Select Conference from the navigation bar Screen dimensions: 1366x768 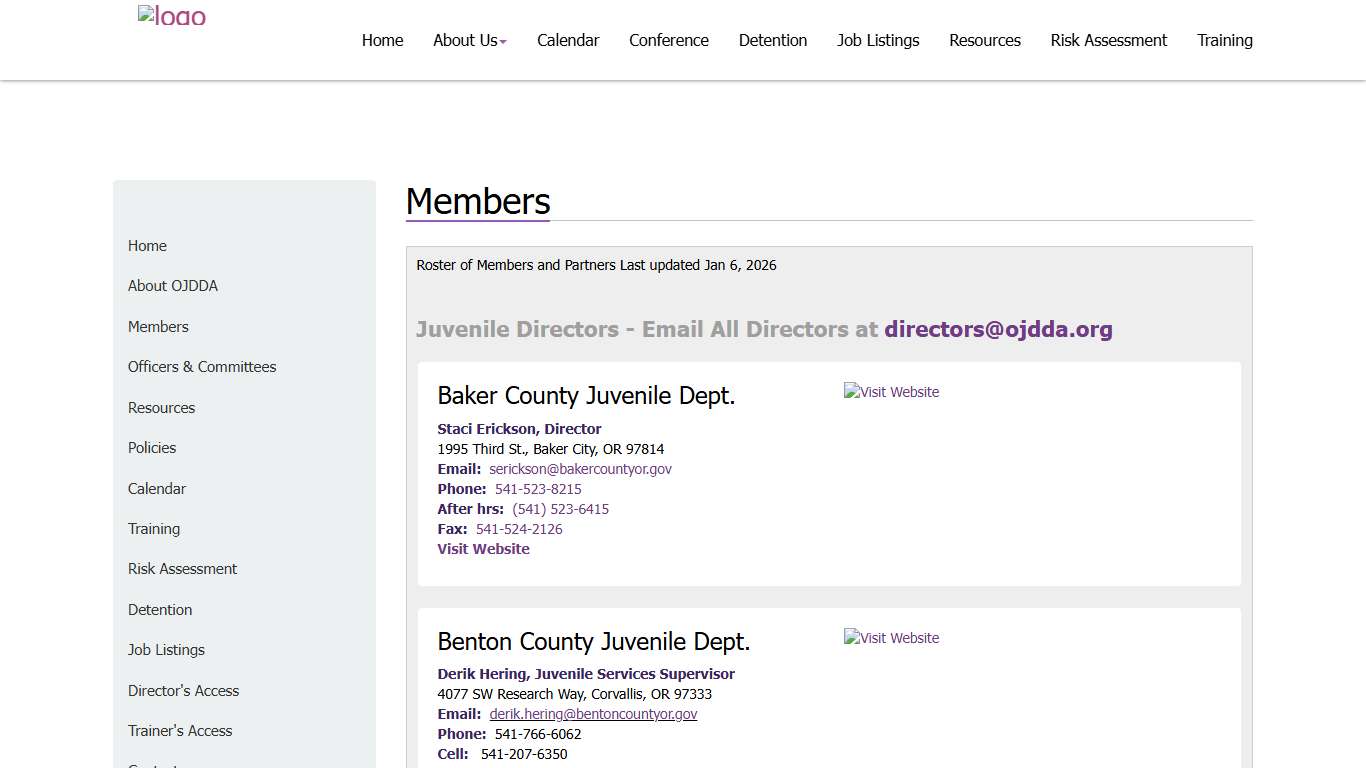(x=668, y=40)
